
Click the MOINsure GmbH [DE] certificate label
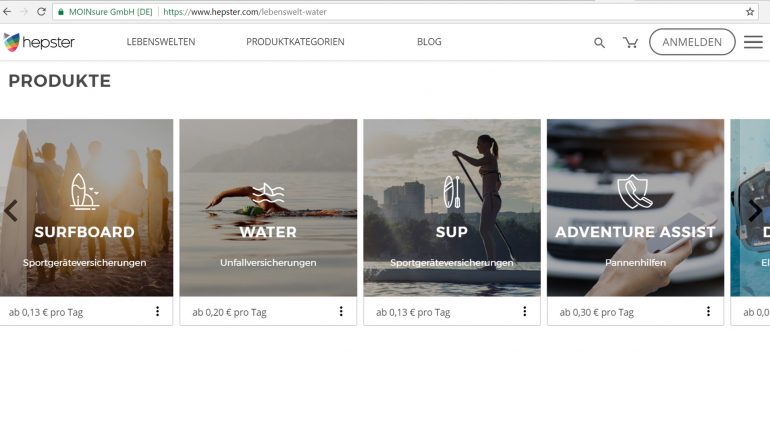(x=110, y=12)
